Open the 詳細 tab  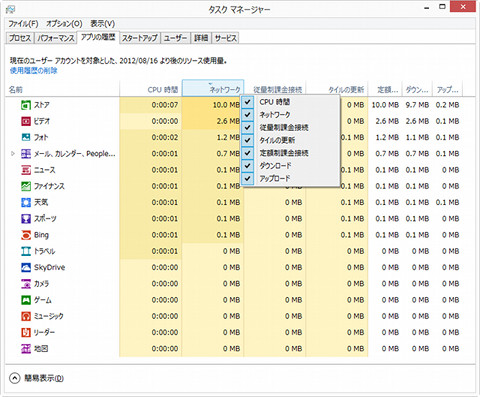click(201, 38)
